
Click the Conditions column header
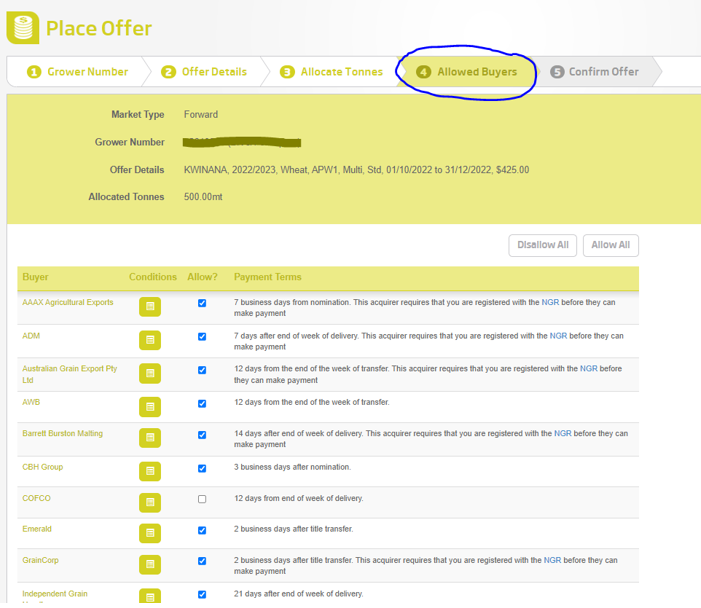click(x=153, y=277)
